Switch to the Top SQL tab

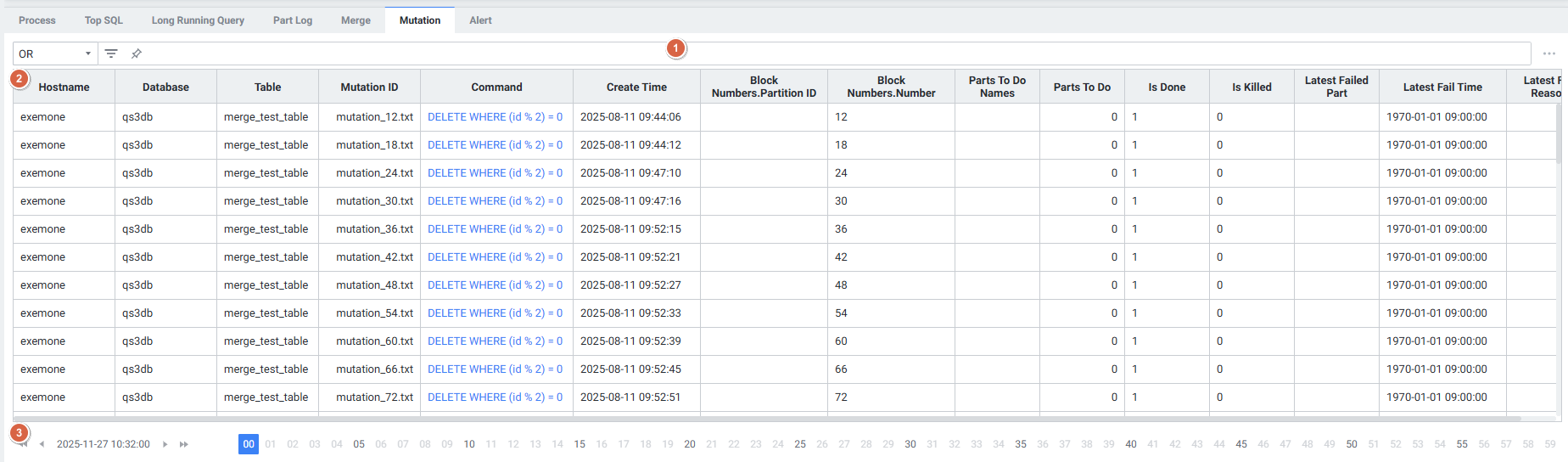104,20
